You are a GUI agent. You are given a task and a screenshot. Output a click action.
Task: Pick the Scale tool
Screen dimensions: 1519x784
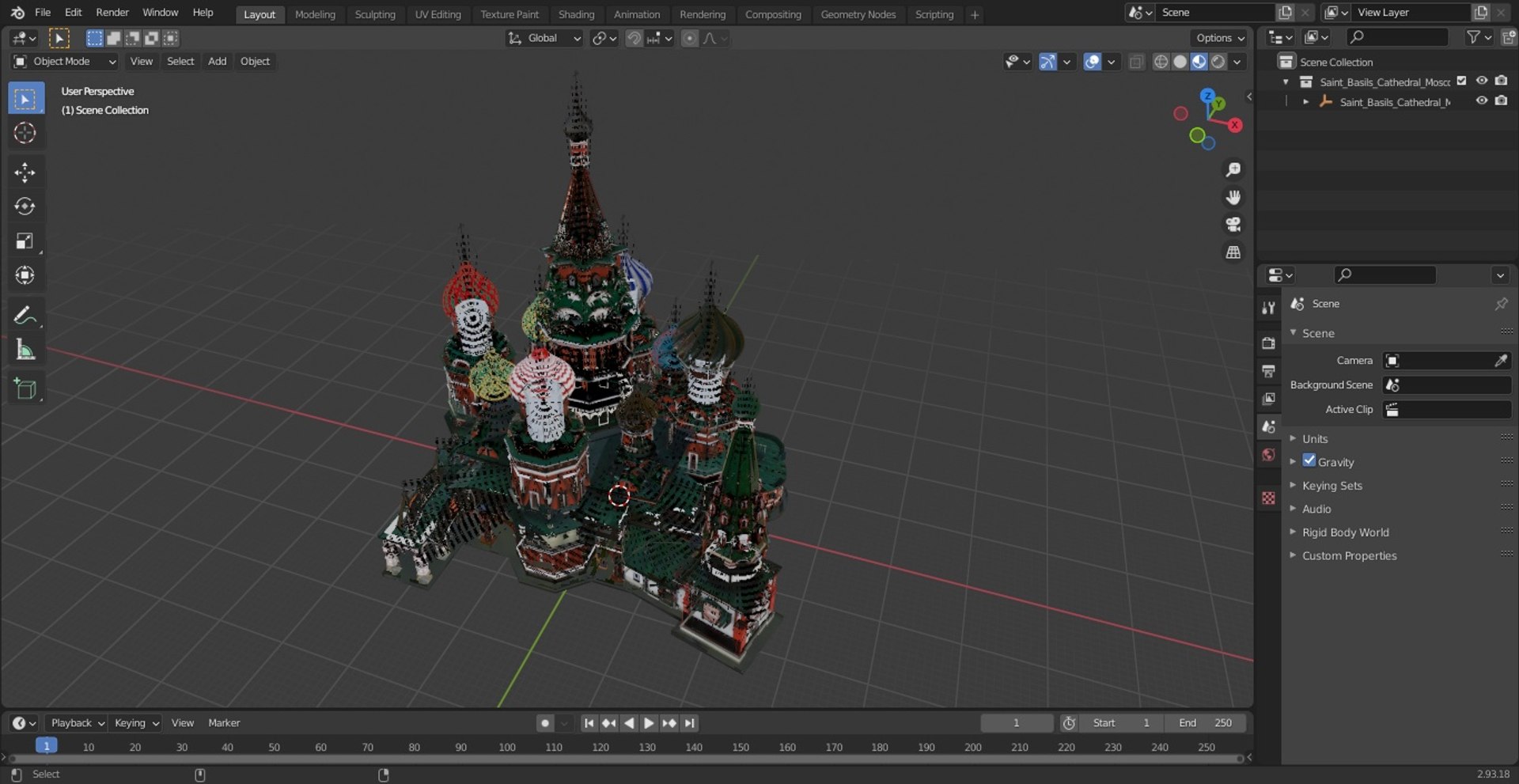click(25, 241)
